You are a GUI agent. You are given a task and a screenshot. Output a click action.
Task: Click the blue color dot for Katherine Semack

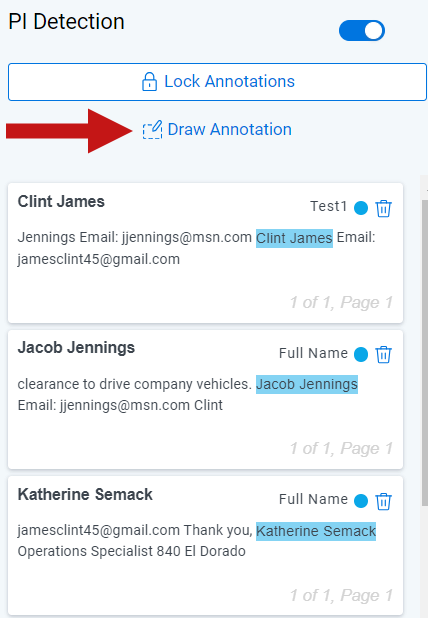tap(361, 501)
